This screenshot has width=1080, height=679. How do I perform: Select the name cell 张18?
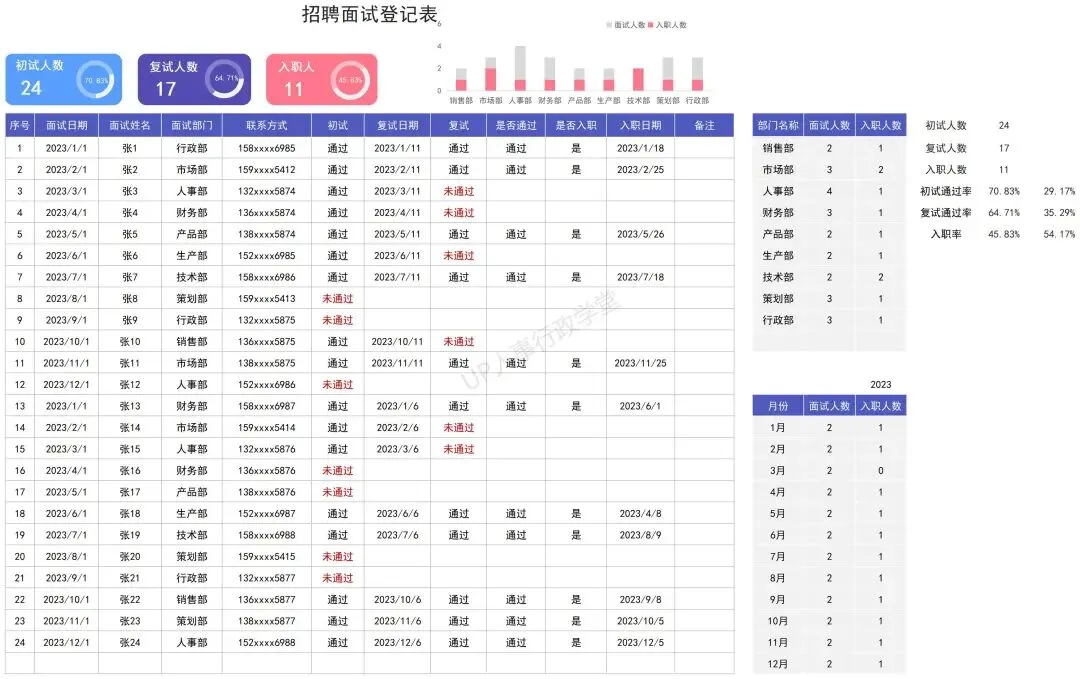[129, 513]
